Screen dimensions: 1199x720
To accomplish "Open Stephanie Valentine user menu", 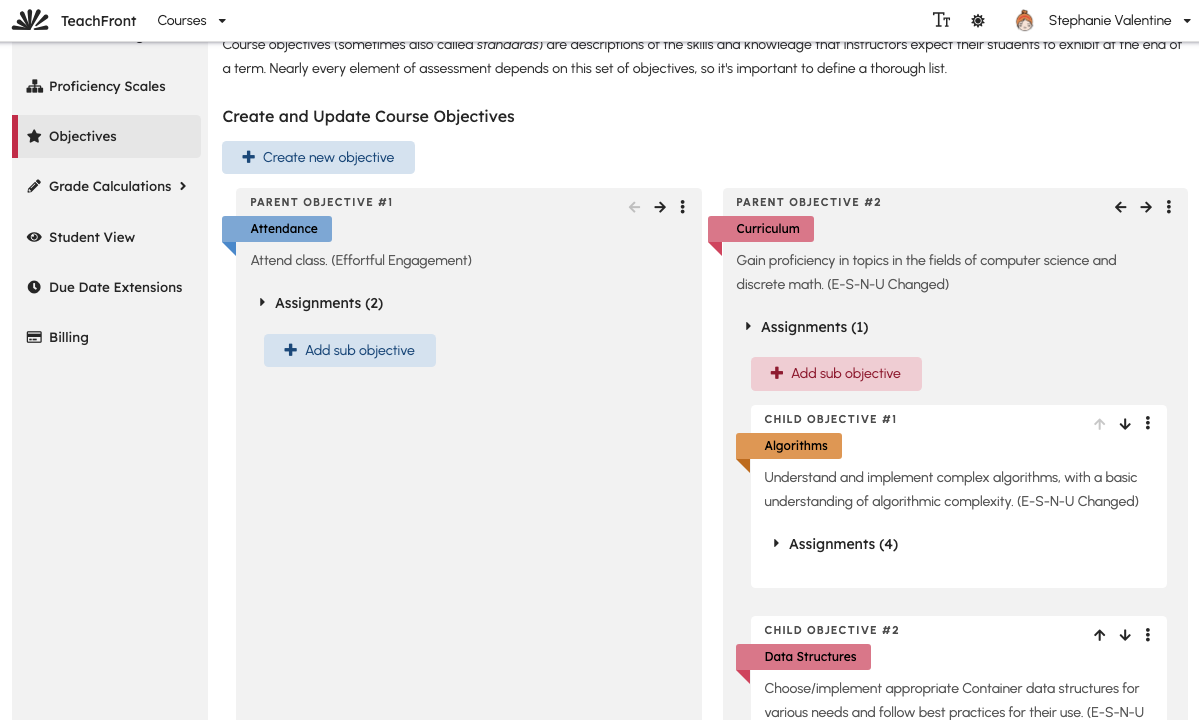I will coord(1103,21).
